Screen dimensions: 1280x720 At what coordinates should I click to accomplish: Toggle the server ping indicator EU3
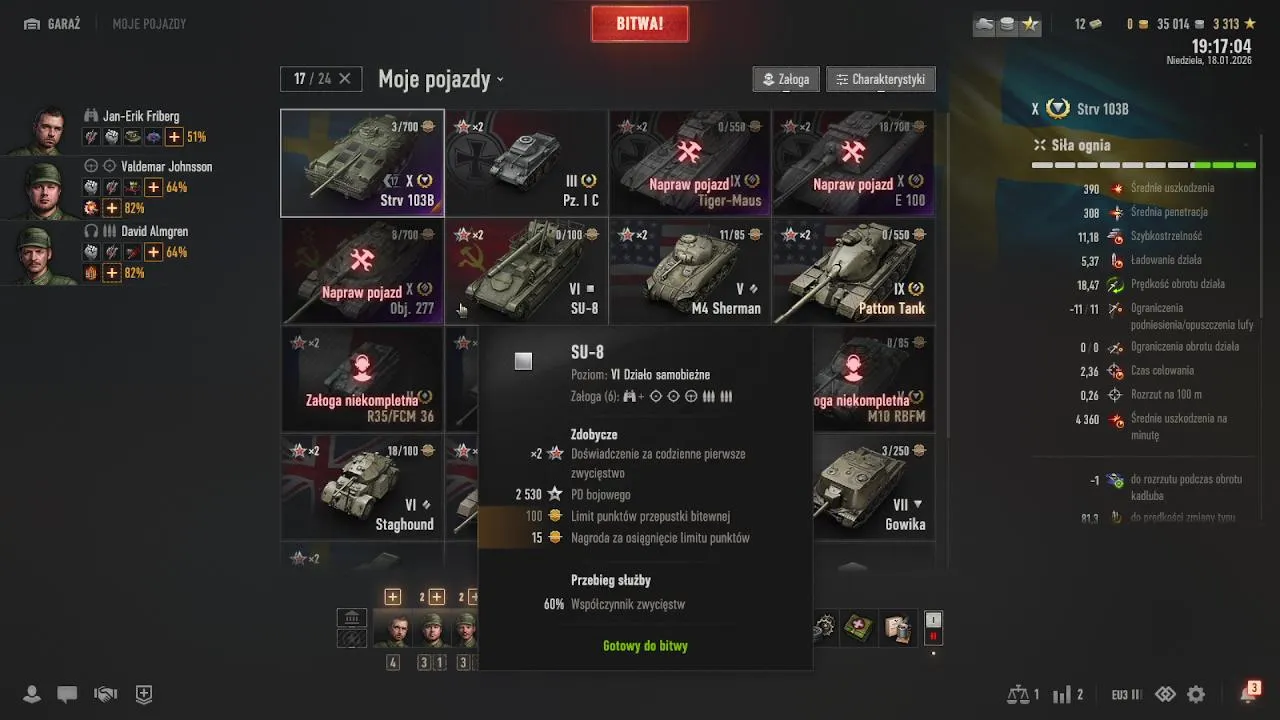(x=1126, y=694)
